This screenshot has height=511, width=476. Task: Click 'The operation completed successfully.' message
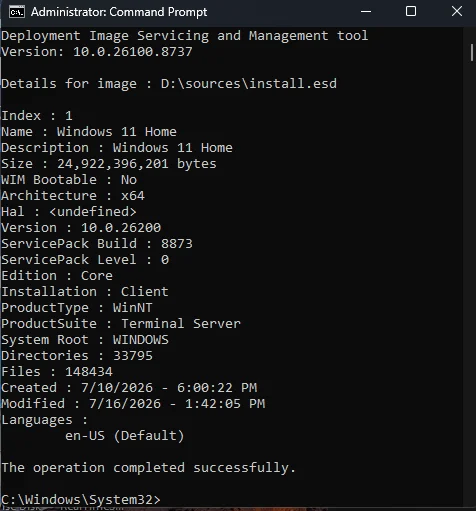point(149,468)
